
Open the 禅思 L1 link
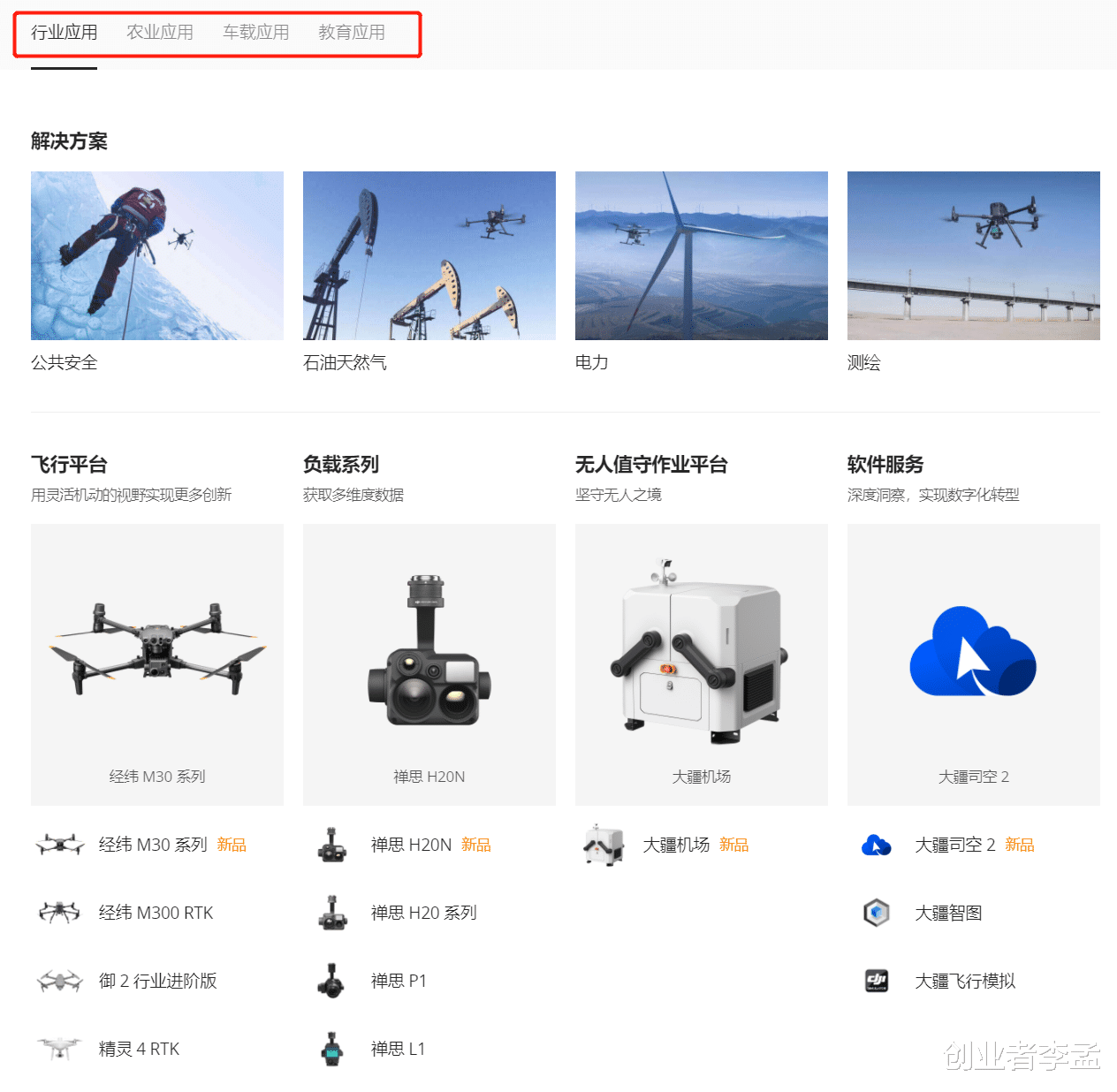tap(399, 1049)
